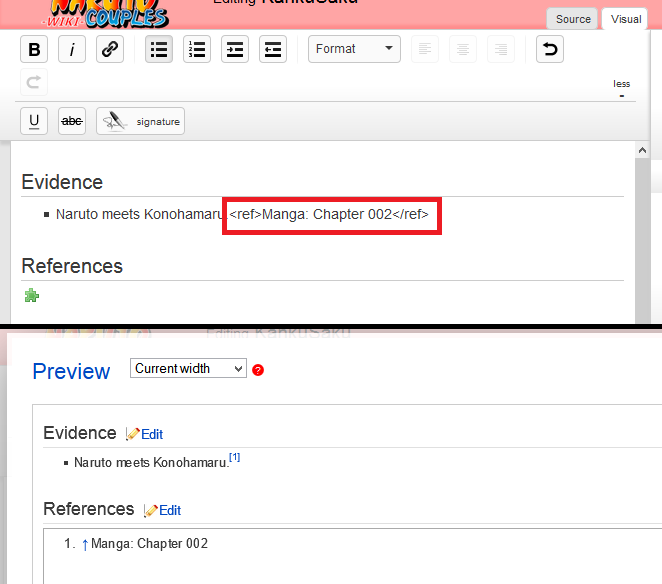Click the Naruto Couples Wiki logo
This screenshot has width=662, height=584.
(x=106, y=15)
